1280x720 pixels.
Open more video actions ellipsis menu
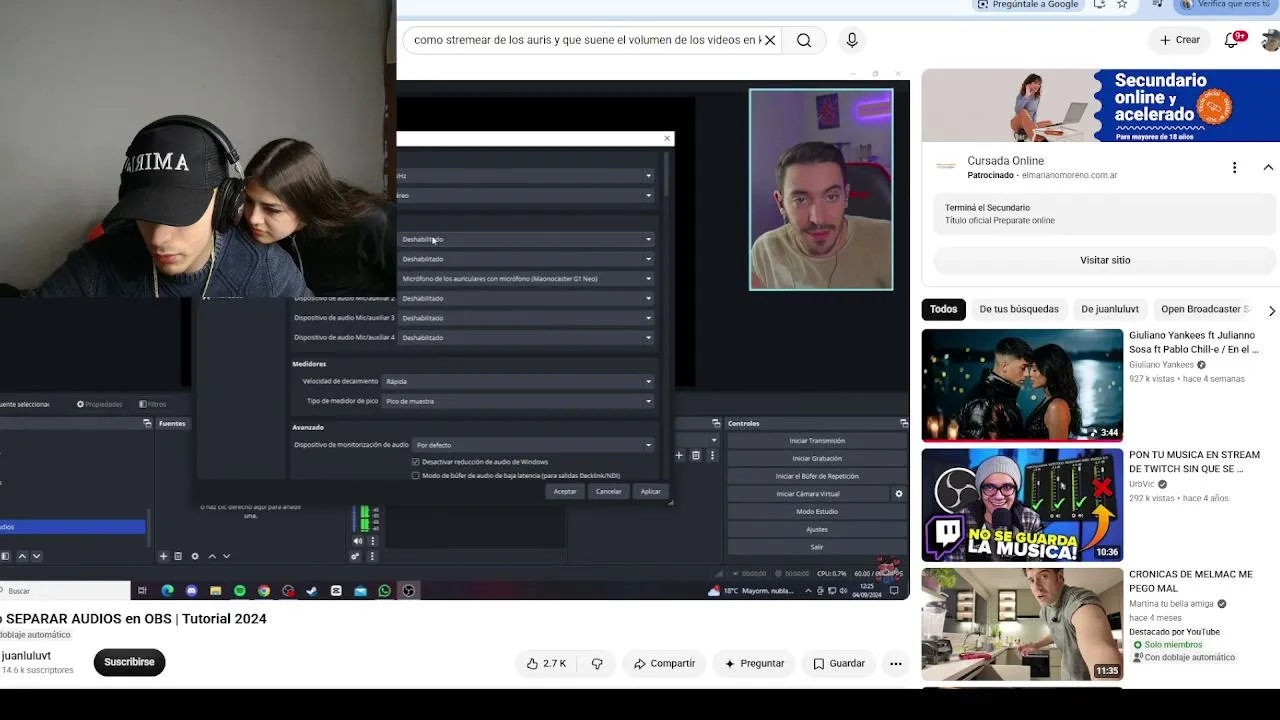click(896, 663)
